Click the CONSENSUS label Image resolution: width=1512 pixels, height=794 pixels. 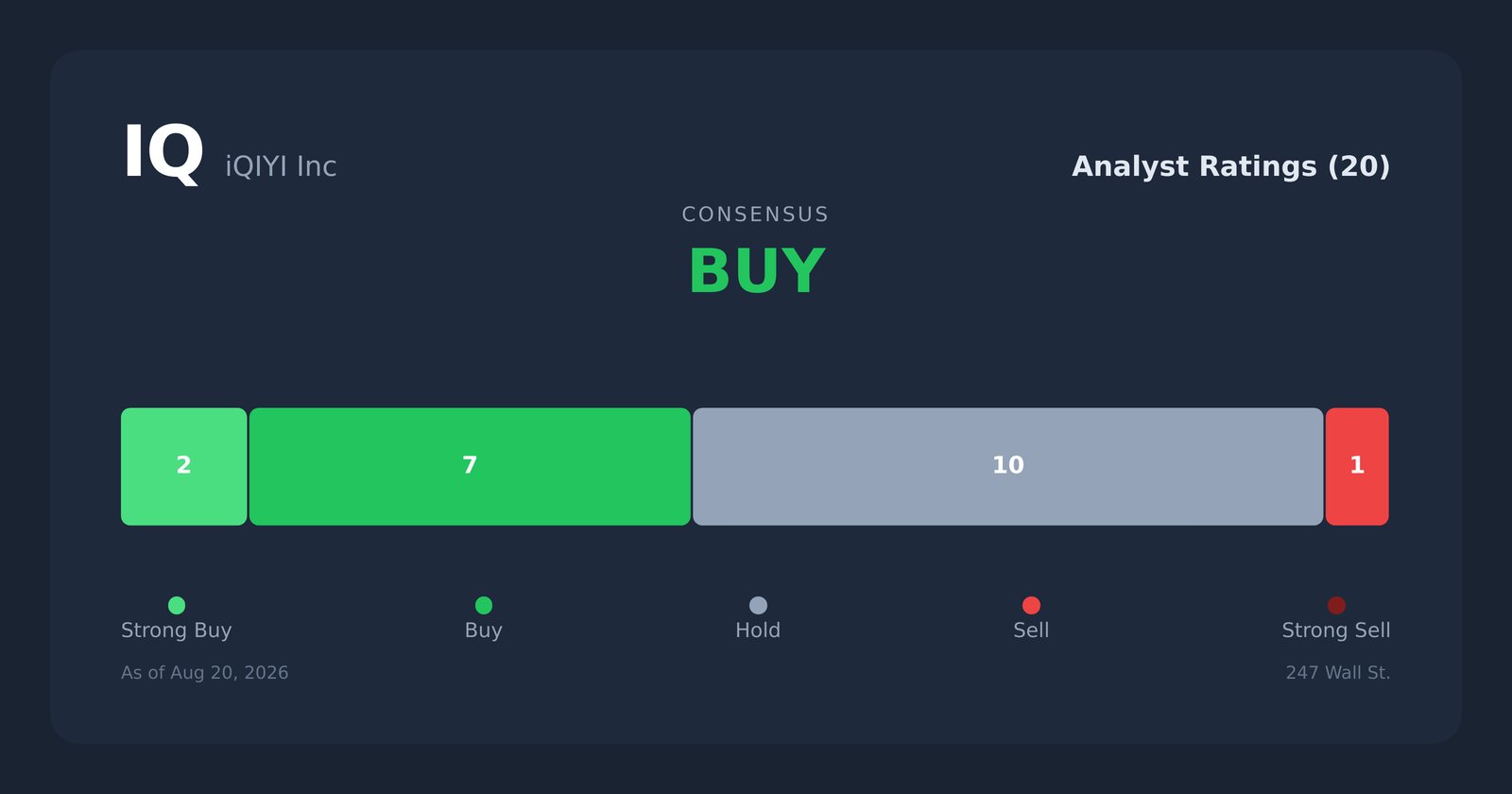pos(756,215)
